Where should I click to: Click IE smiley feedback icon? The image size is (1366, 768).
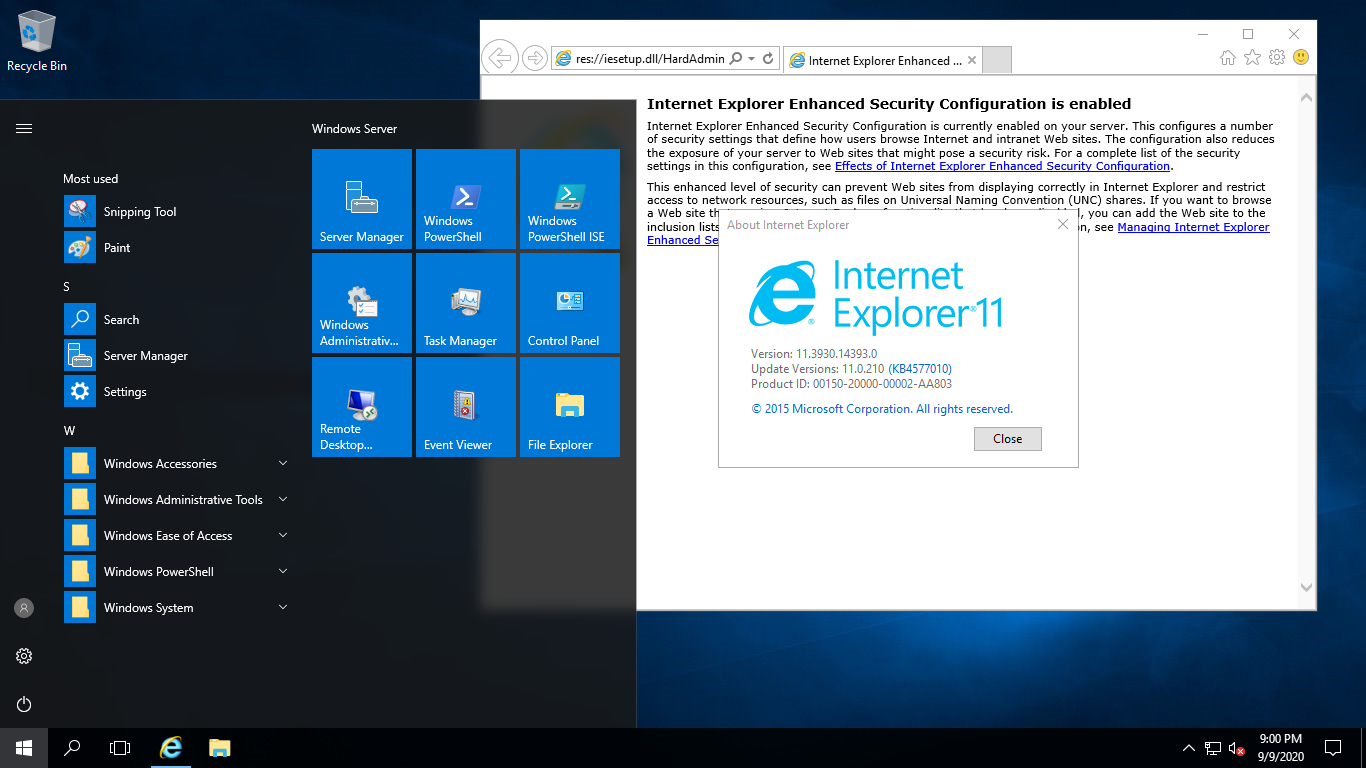point(1301,58)
